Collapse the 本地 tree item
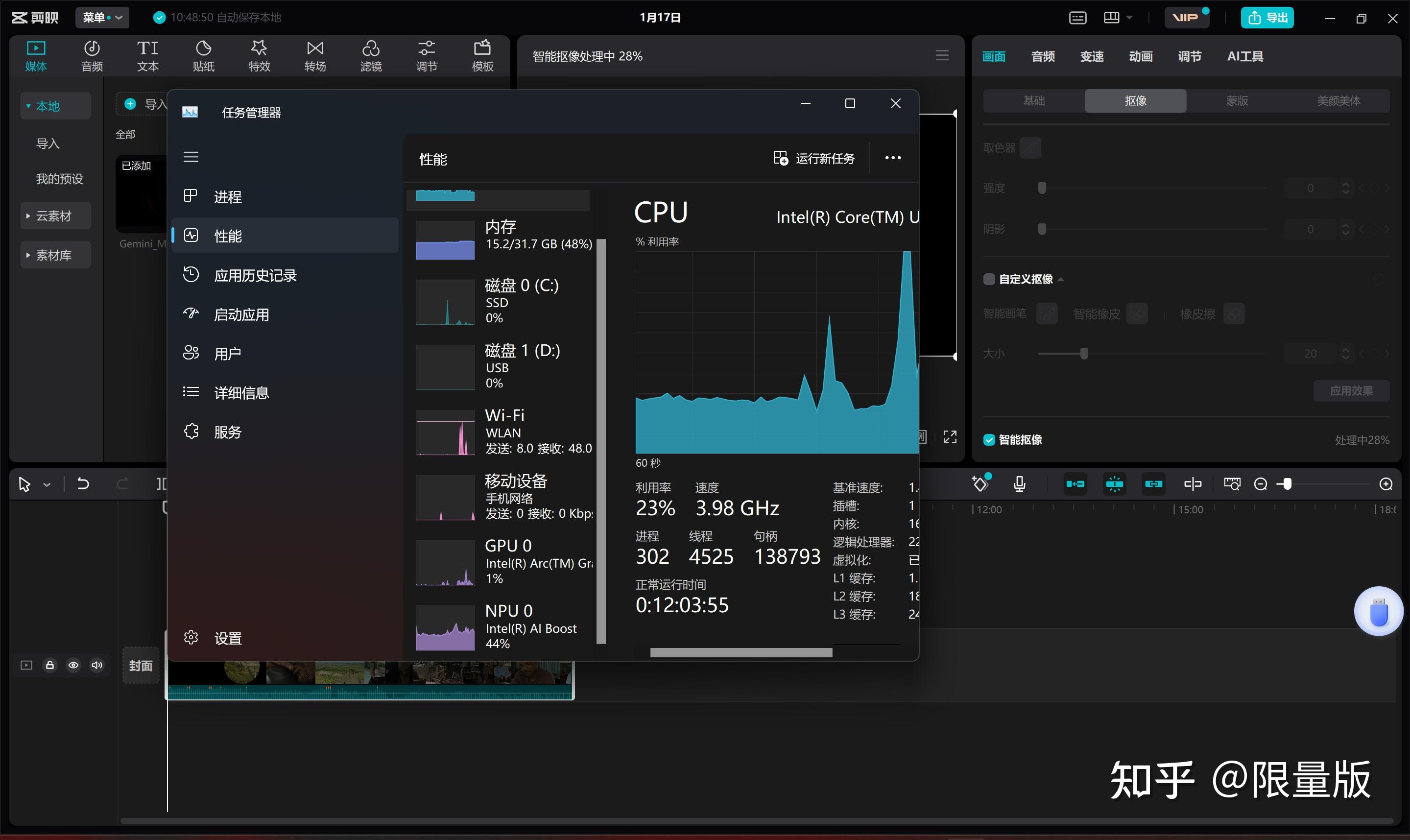This screenshot has height=840, width=1410. pyautogui.click(x=55, y=106)
